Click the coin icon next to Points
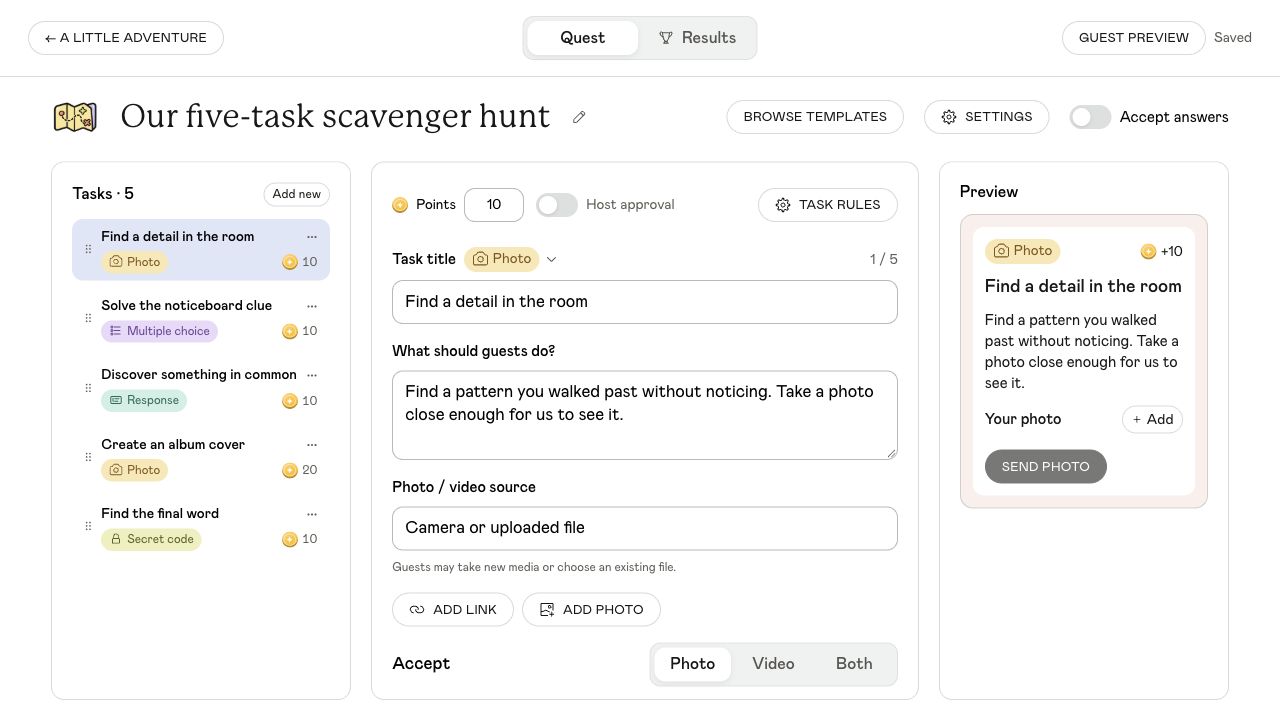1280x720 pixels. tap(400, 205)
